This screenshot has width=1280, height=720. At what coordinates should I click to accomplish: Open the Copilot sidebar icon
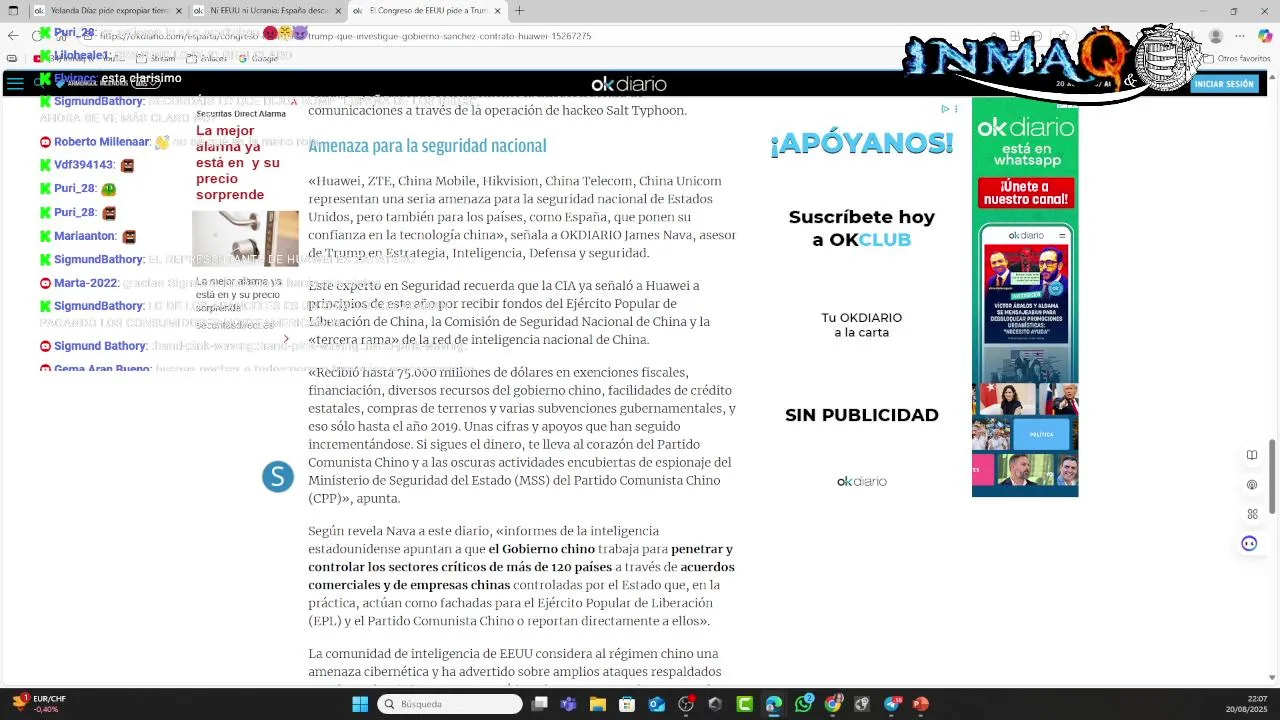click(1265, 36)
